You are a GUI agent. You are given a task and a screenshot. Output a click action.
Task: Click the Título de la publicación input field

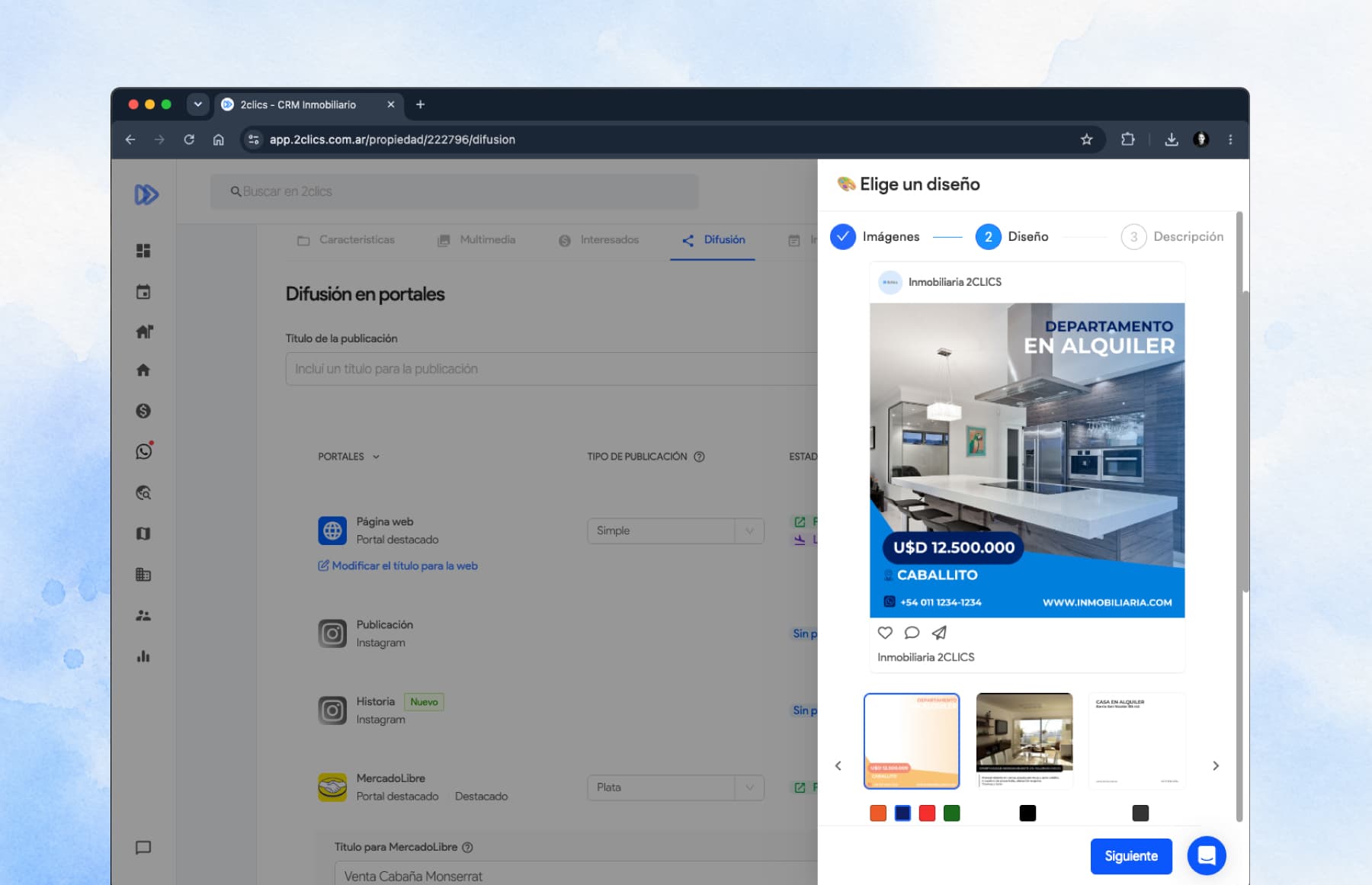point(551,369)
